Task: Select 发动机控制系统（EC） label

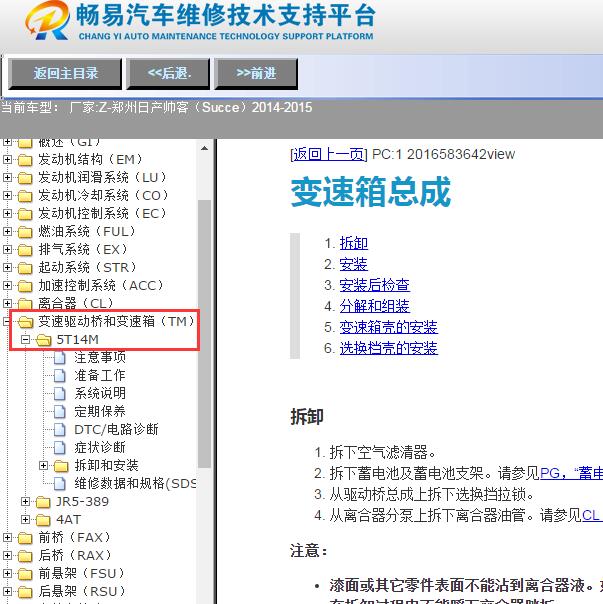Action: pos(103,213)
